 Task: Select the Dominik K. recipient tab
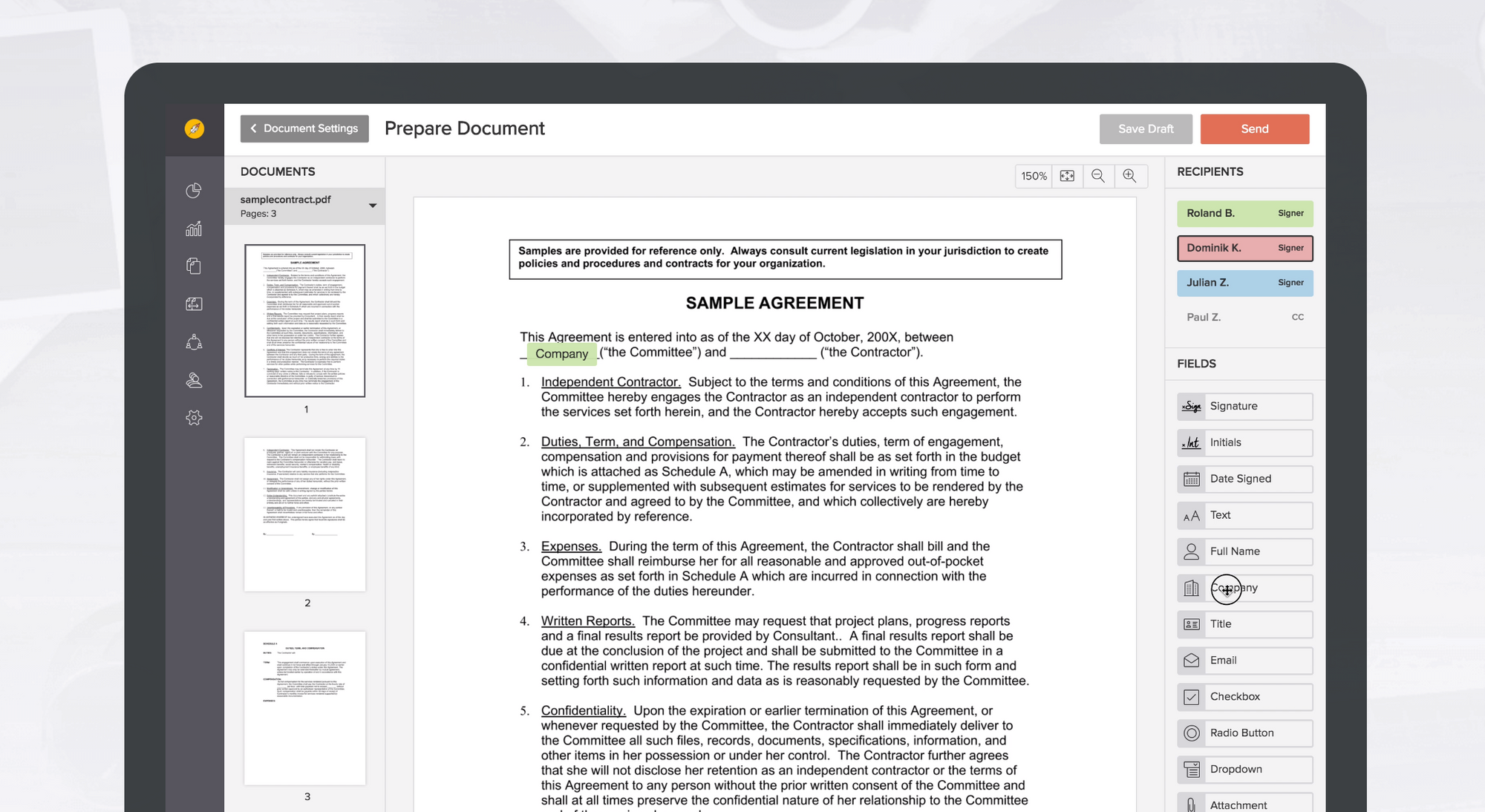click(1245, 248)
